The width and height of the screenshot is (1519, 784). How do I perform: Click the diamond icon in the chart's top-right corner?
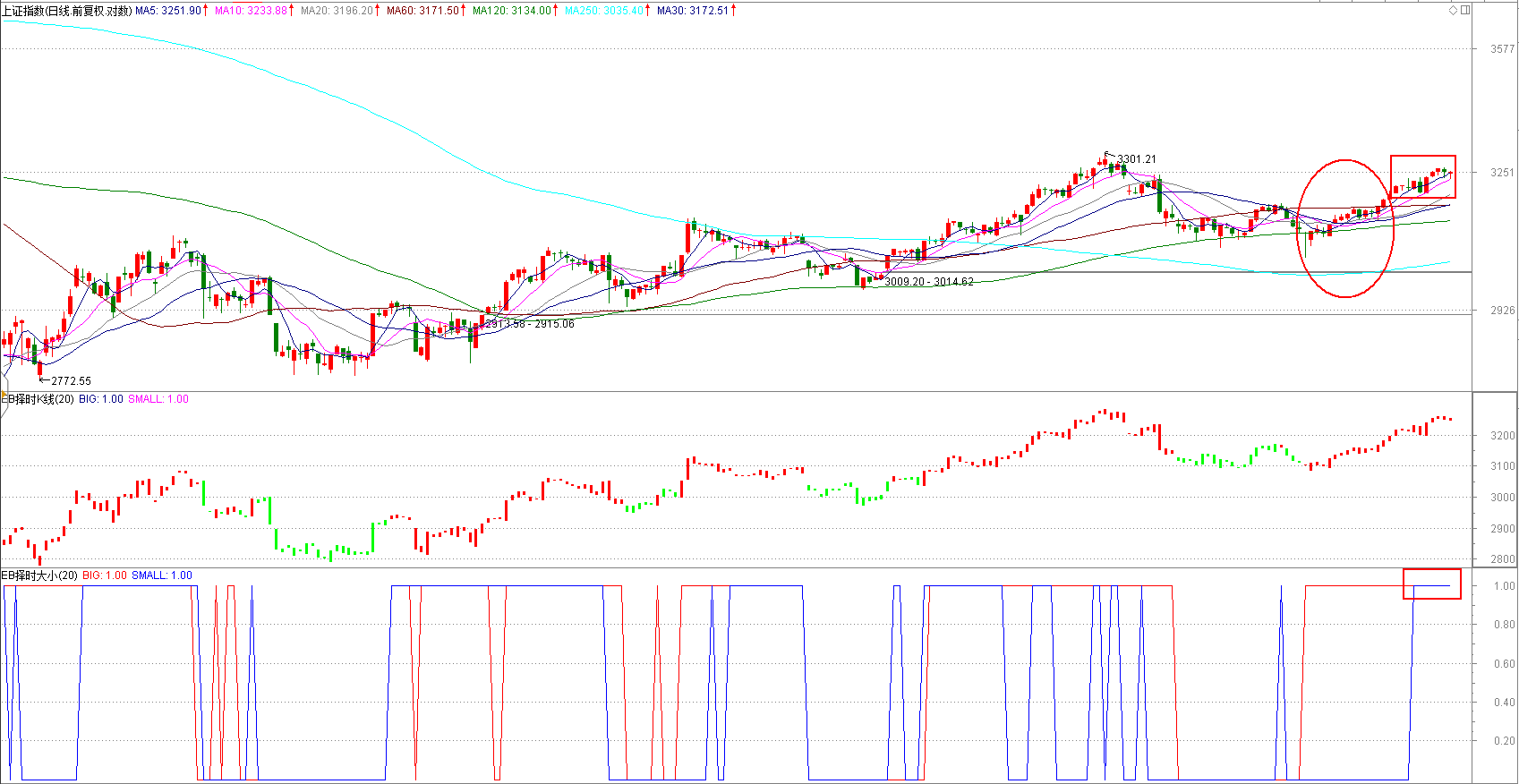point(1454,11)
